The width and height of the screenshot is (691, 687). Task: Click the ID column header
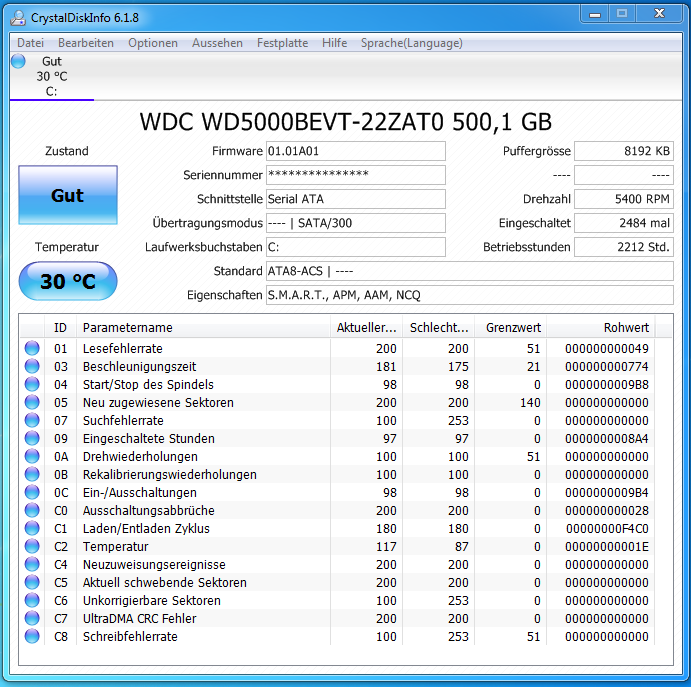tap(60, 327)
